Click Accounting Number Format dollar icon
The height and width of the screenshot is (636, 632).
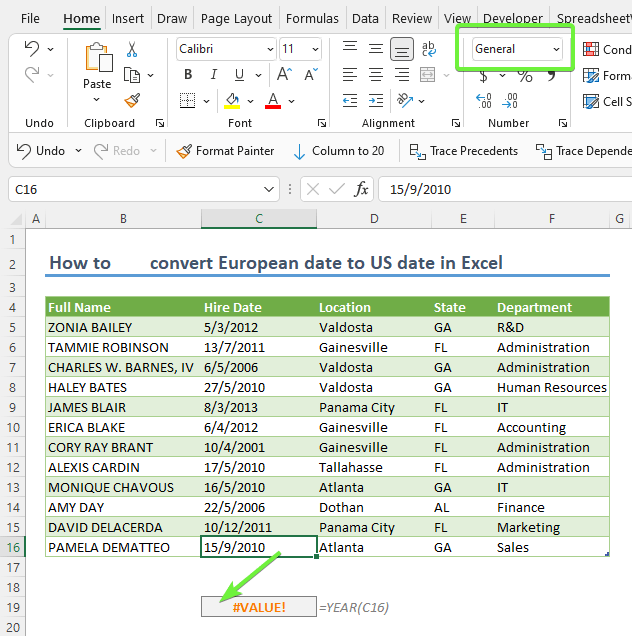pos(484,76)
